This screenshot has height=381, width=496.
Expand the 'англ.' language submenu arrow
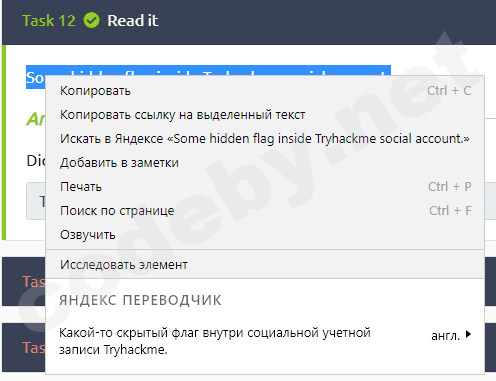point(468,334)
